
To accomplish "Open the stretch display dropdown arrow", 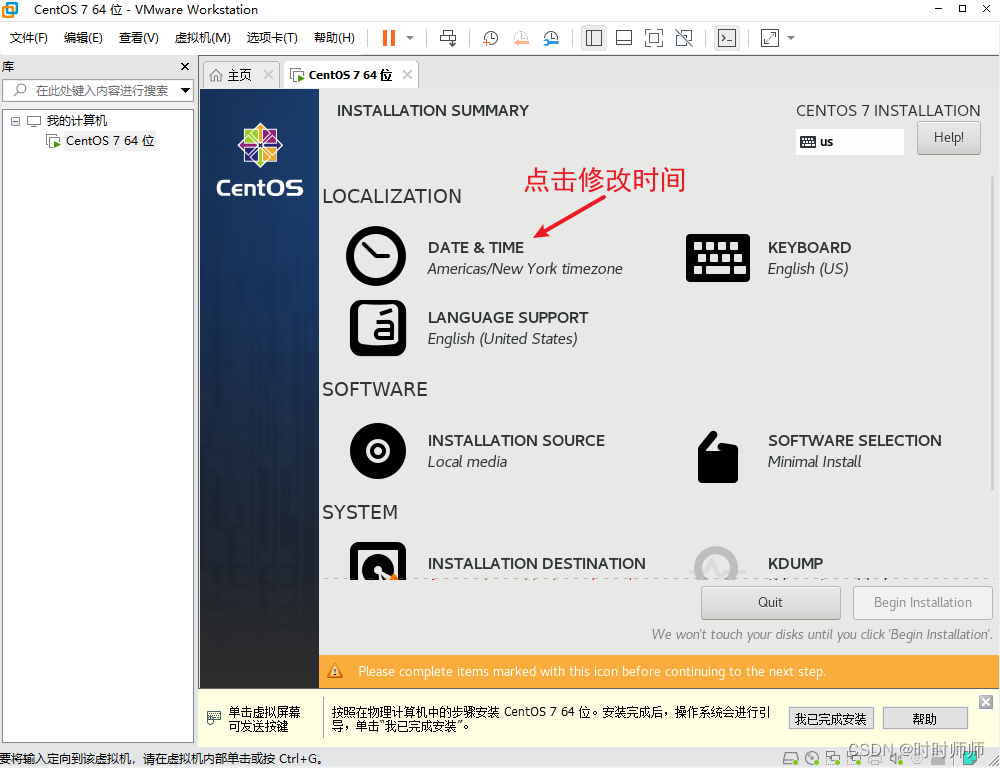I will coord(791,38).
